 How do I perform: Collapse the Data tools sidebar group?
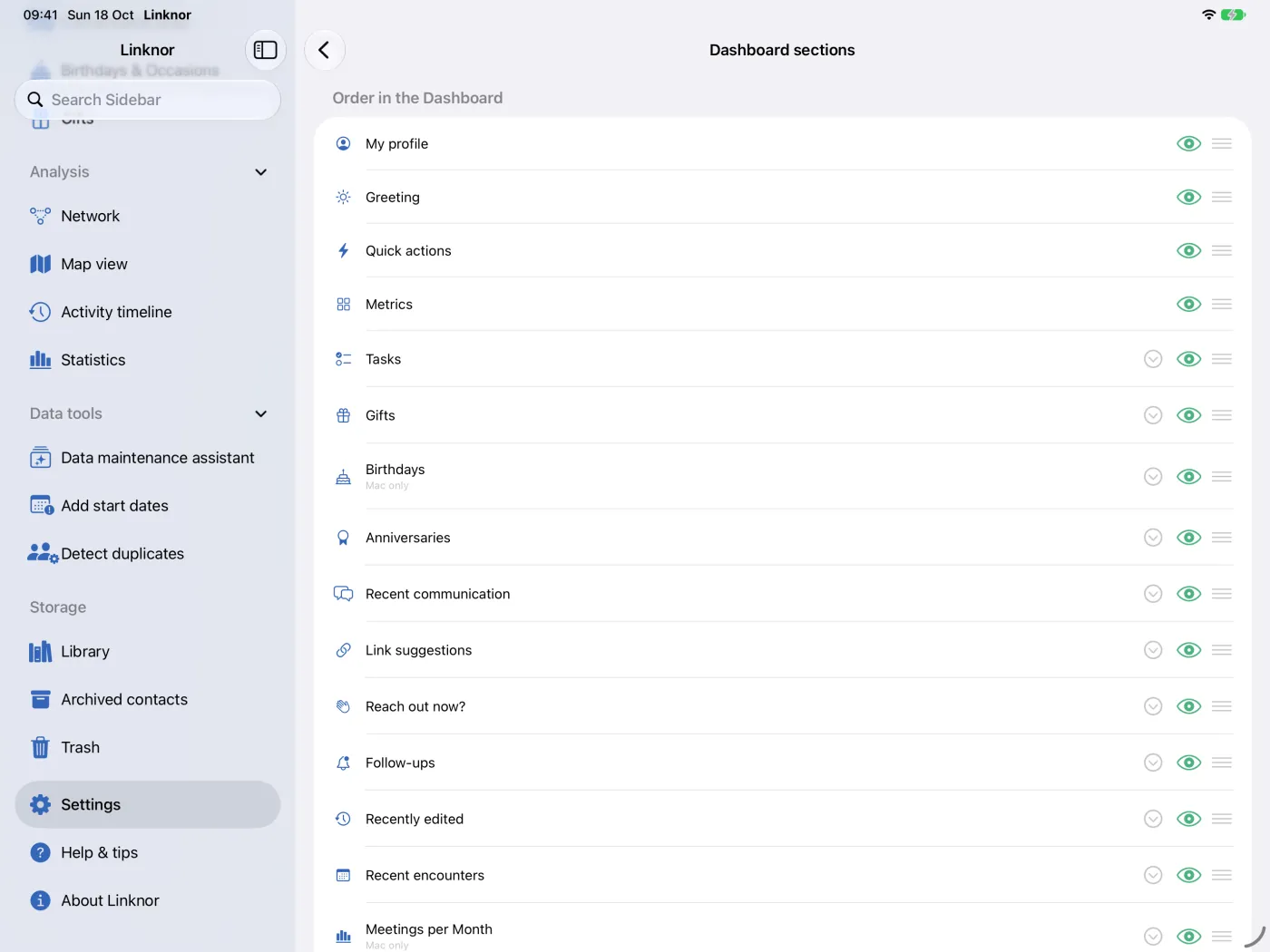[260, 413]
